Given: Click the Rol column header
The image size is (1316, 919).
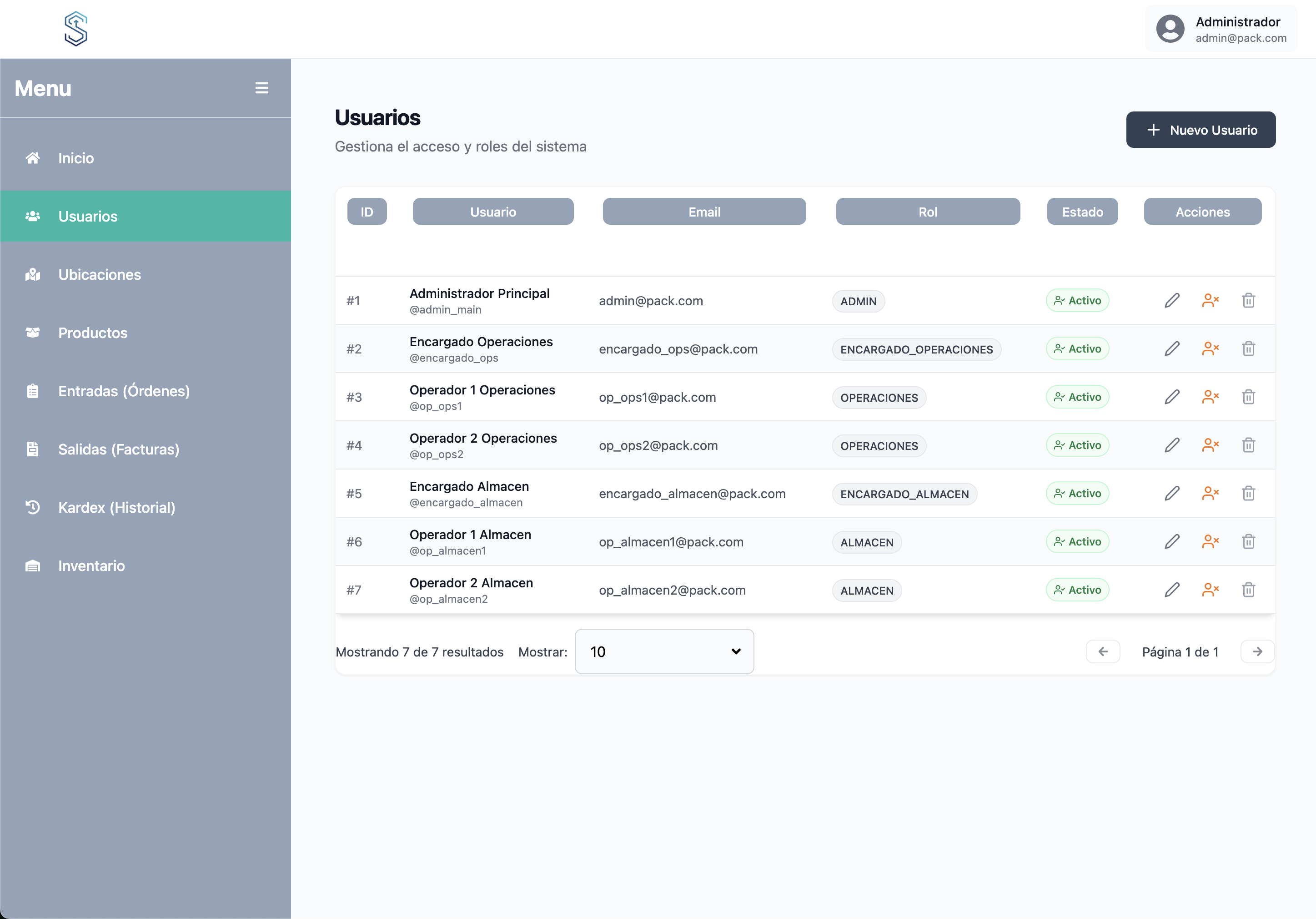Looking at the screenshot, I should (927, 212).
